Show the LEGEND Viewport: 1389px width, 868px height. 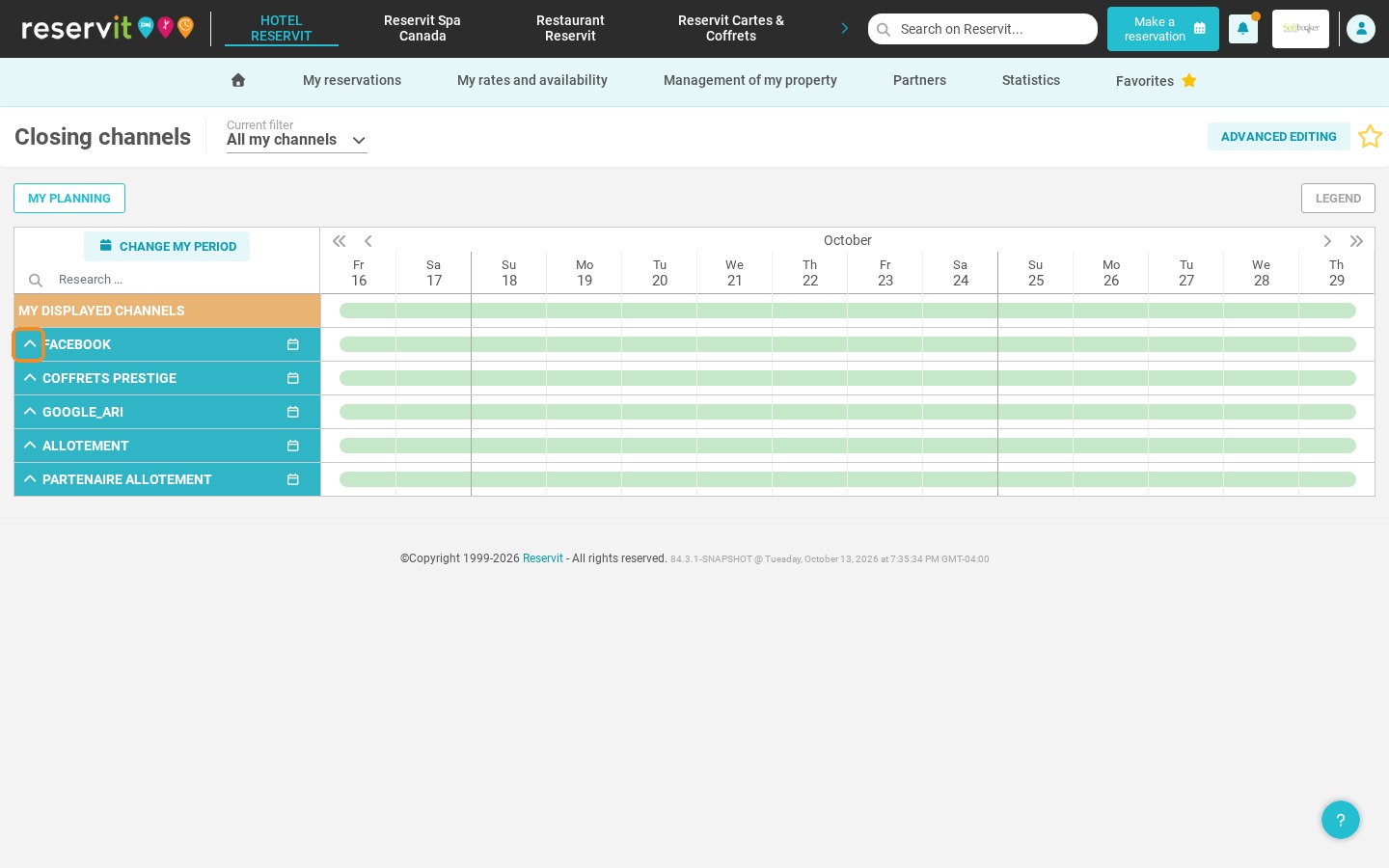click(1338, 198)
